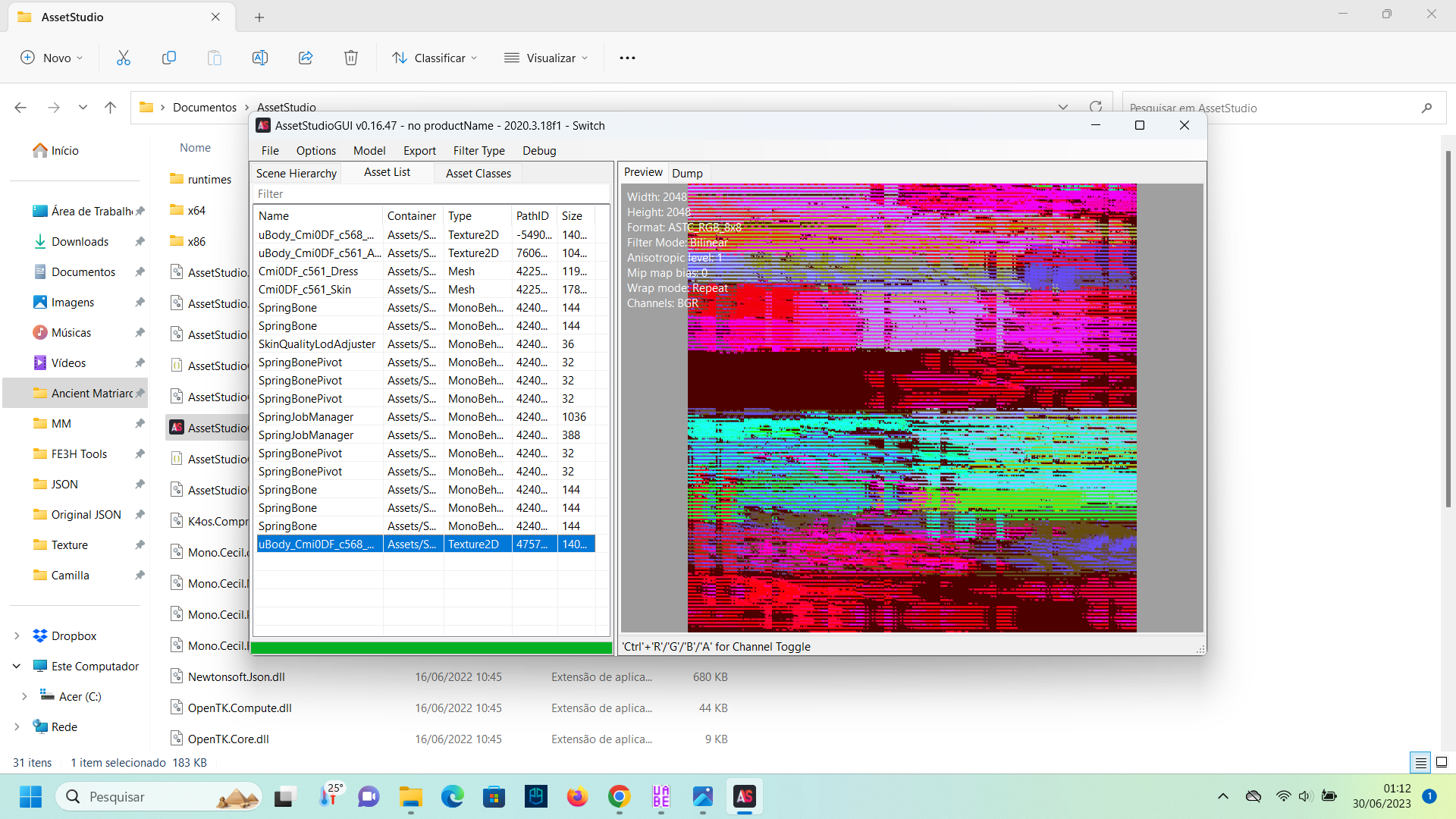This screenshot has width=1456, height=819.
Task: Sort asset list by Type column
Action: click(478, 215)
